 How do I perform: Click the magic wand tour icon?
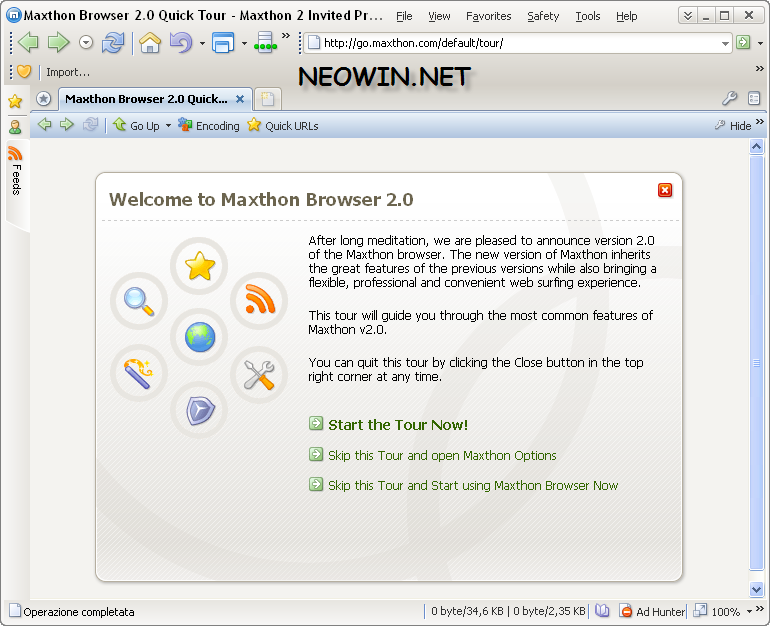139,373
